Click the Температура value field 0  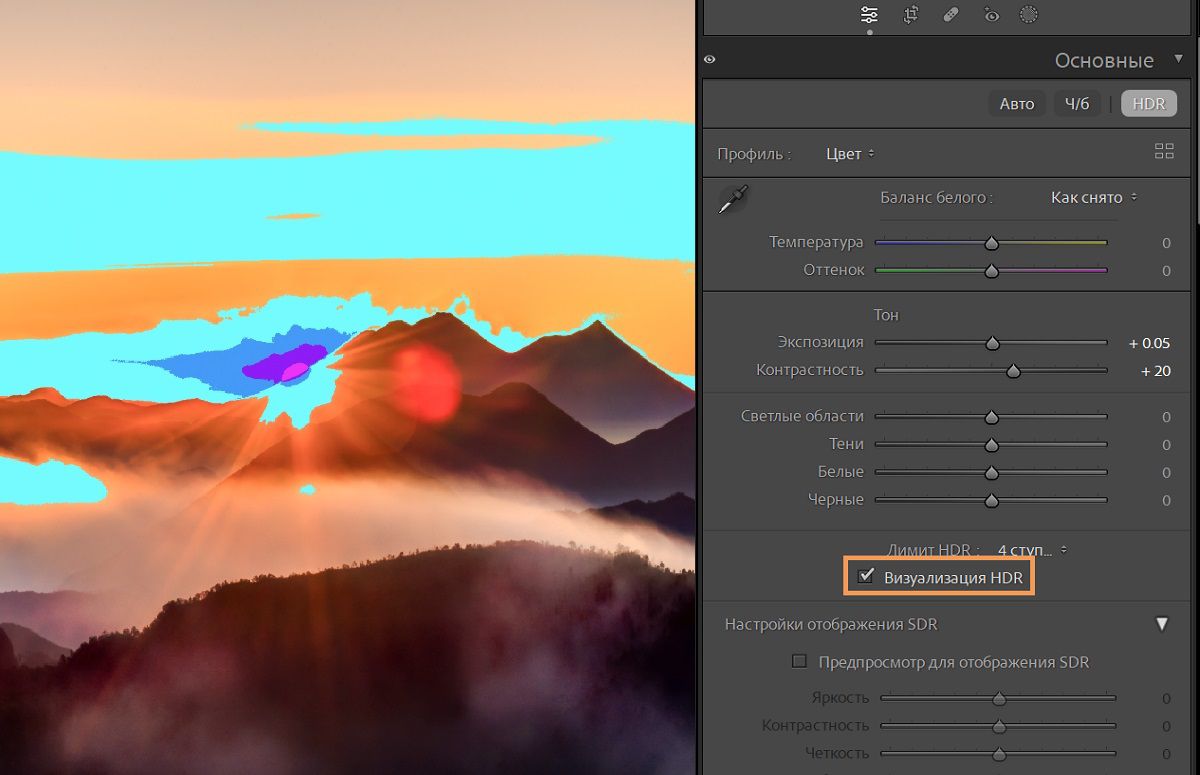click(1166, 243)
